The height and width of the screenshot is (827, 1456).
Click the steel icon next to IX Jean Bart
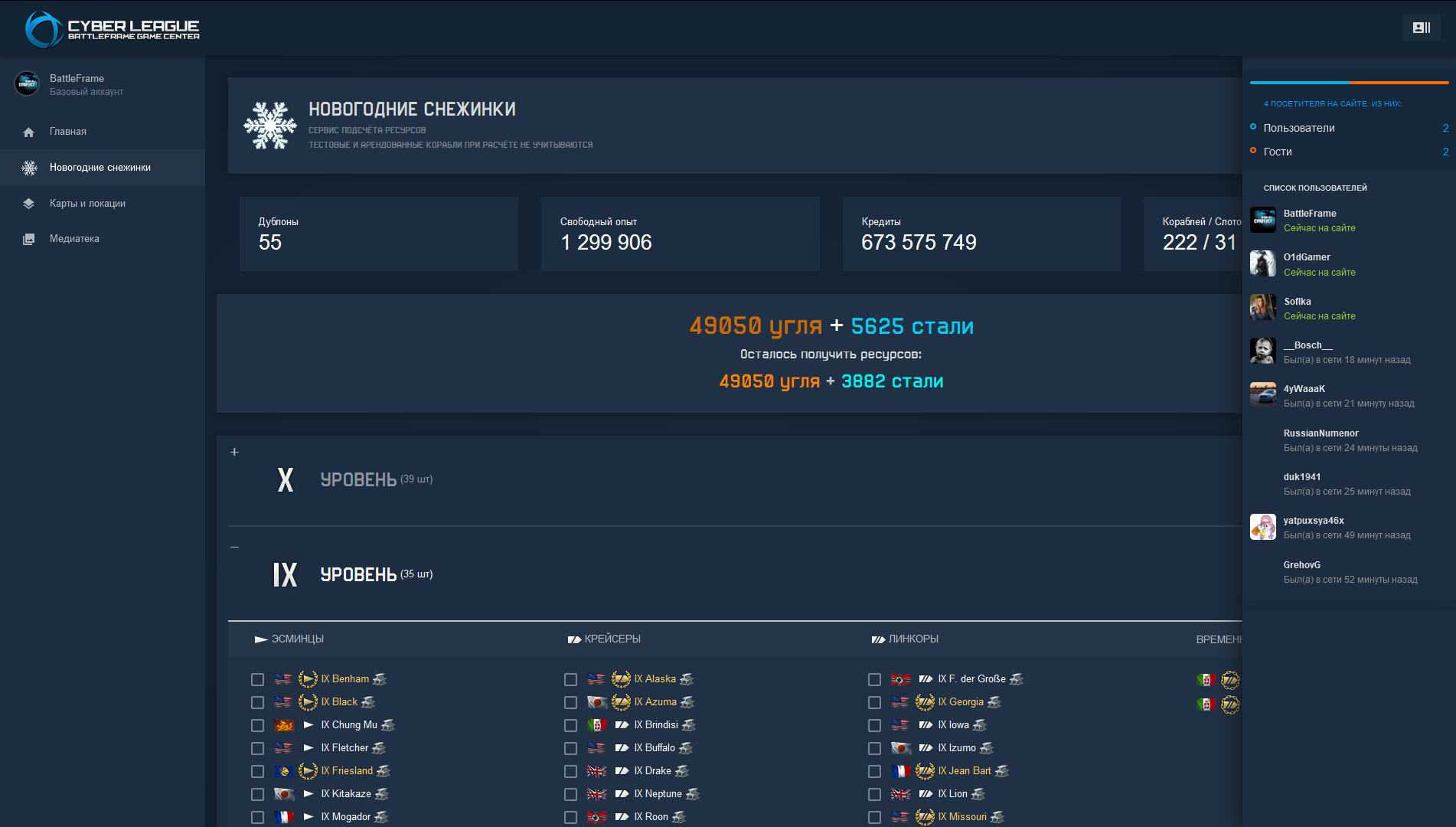1002,771
